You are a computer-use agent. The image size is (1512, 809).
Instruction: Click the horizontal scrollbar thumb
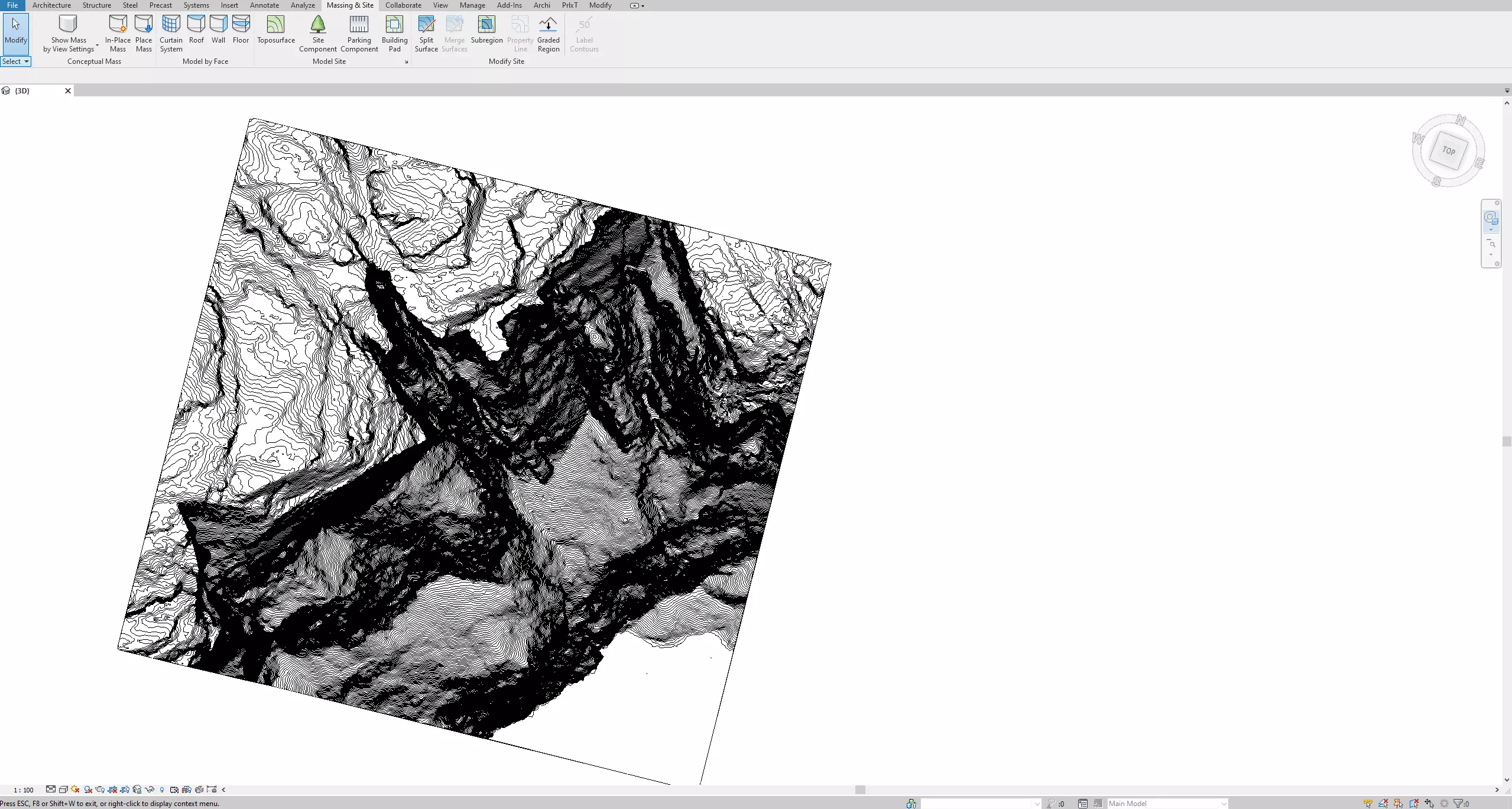tap(860, 790)
